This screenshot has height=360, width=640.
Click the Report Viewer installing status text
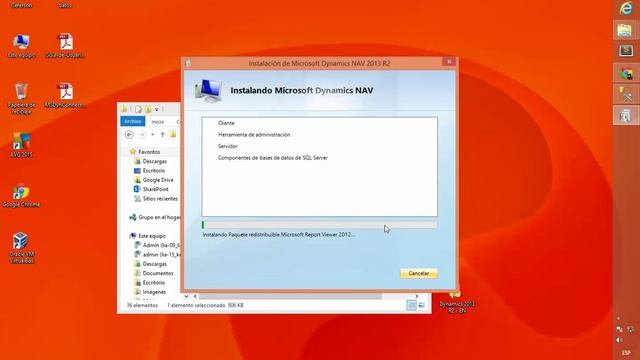point(279,235)
